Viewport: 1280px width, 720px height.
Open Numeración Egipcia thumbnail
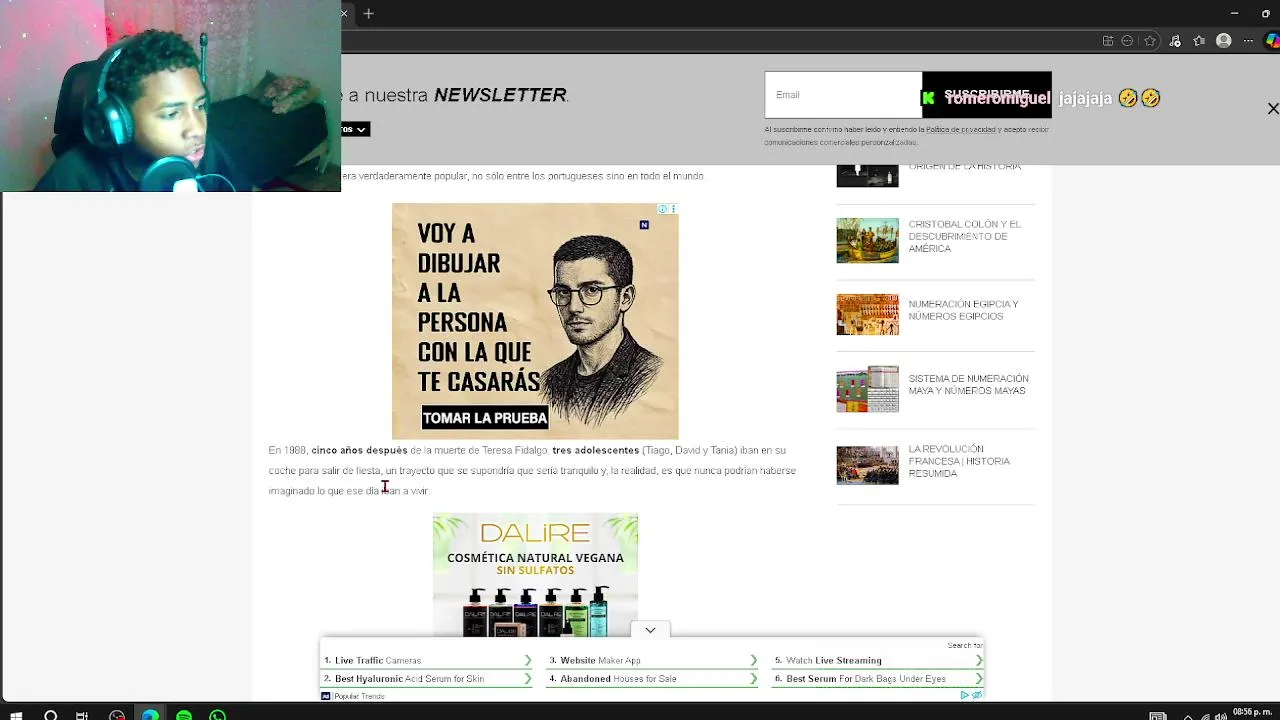(867, 314)
